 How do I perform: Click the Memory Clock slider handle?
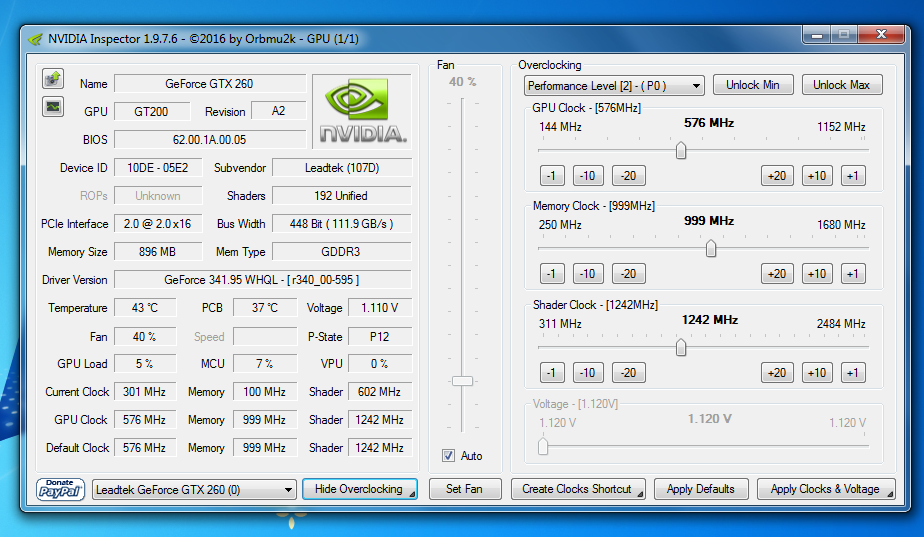(711, 249)
